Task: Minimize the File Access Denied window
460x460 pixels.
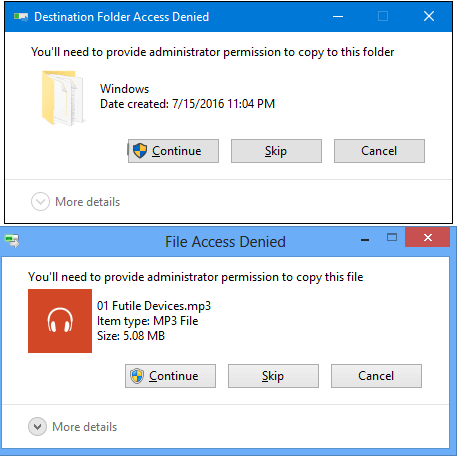Action: (x=365, y=240)
